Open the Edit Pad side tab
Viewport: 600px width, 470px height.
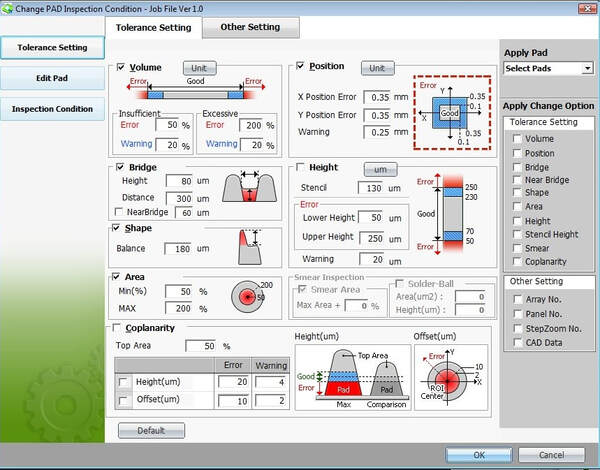click(52, 77)
